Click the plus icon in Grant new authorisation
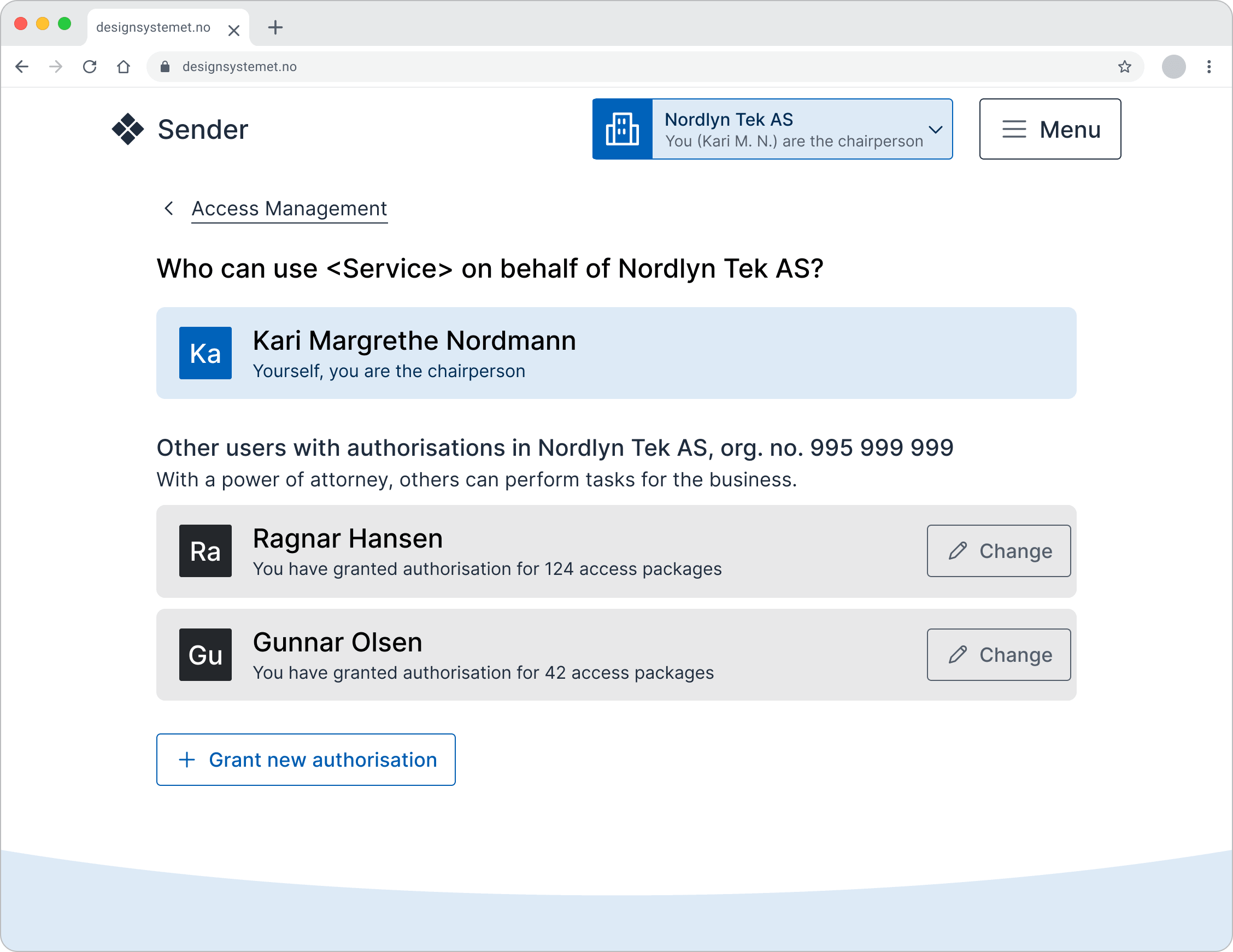 (x=187, y=760)
